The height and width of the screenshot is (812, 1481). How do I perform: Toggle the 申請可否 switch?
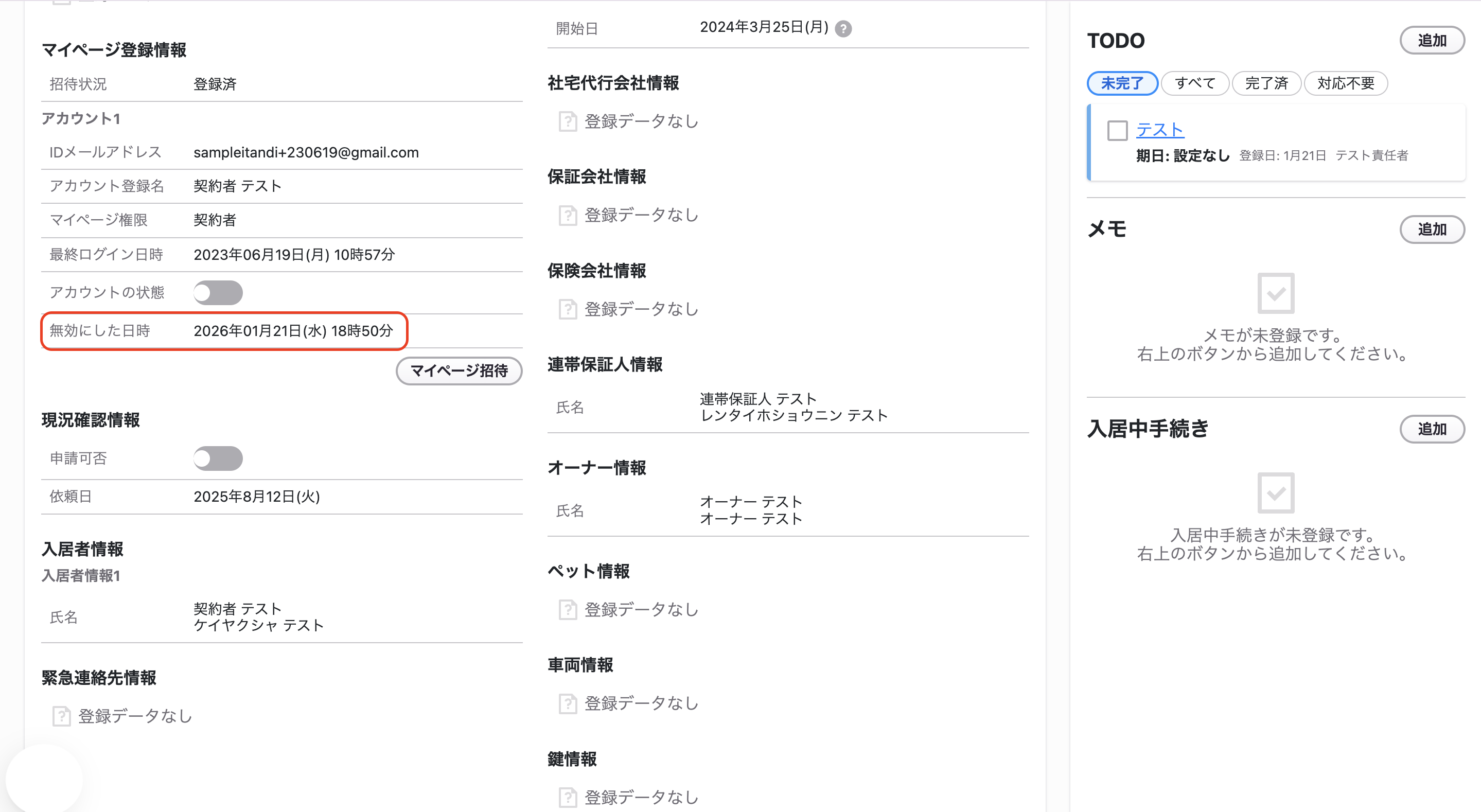[x=218, y=458]
